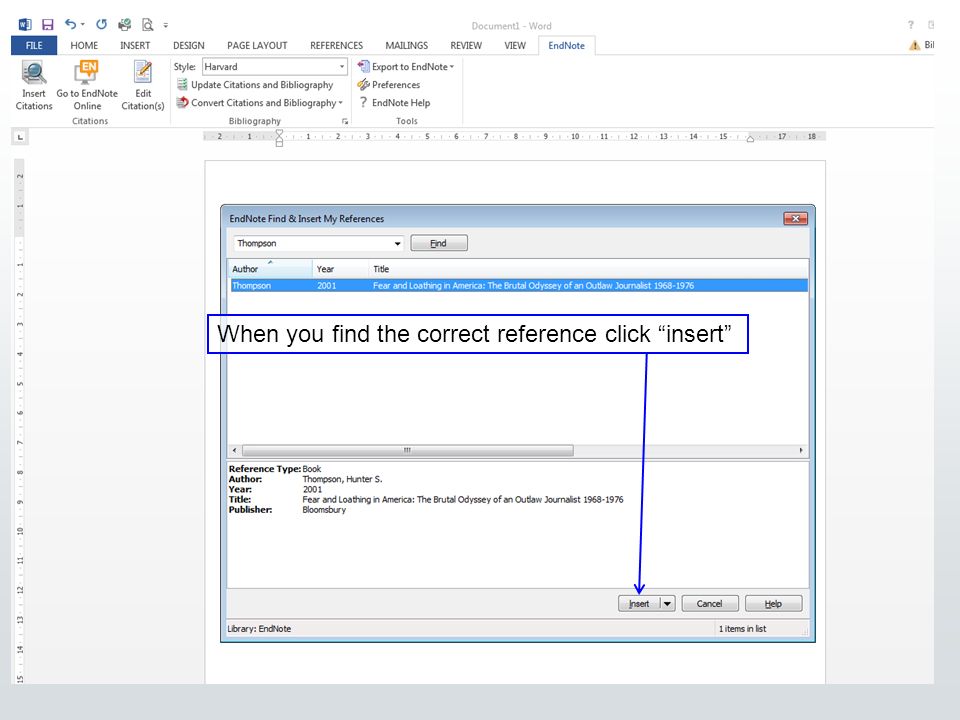Click Update Citations and Bibliography

tap(255, 84)
